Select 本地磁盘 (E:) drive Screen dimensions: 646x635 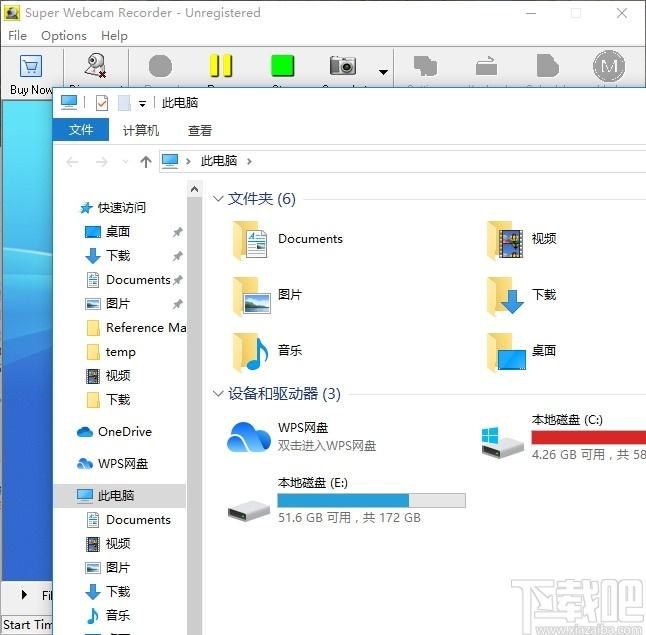coord(347,500)
